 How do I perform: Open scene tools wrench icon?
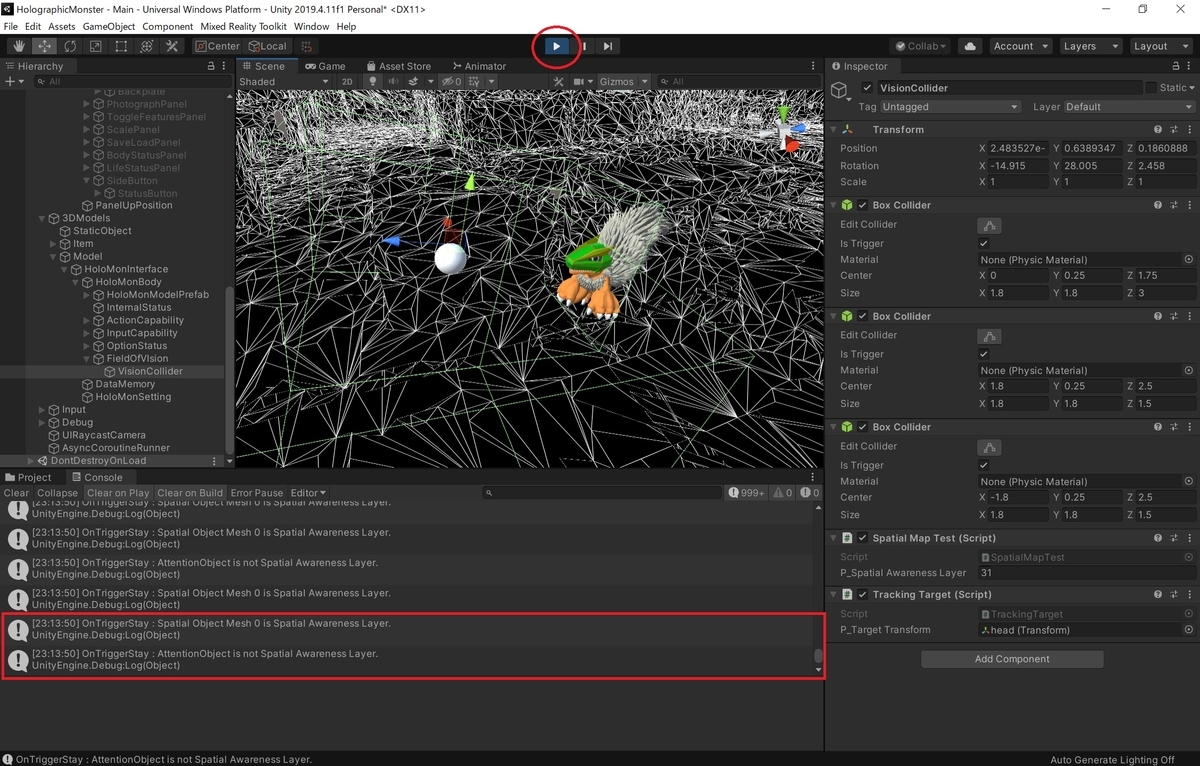click(559, 82)
